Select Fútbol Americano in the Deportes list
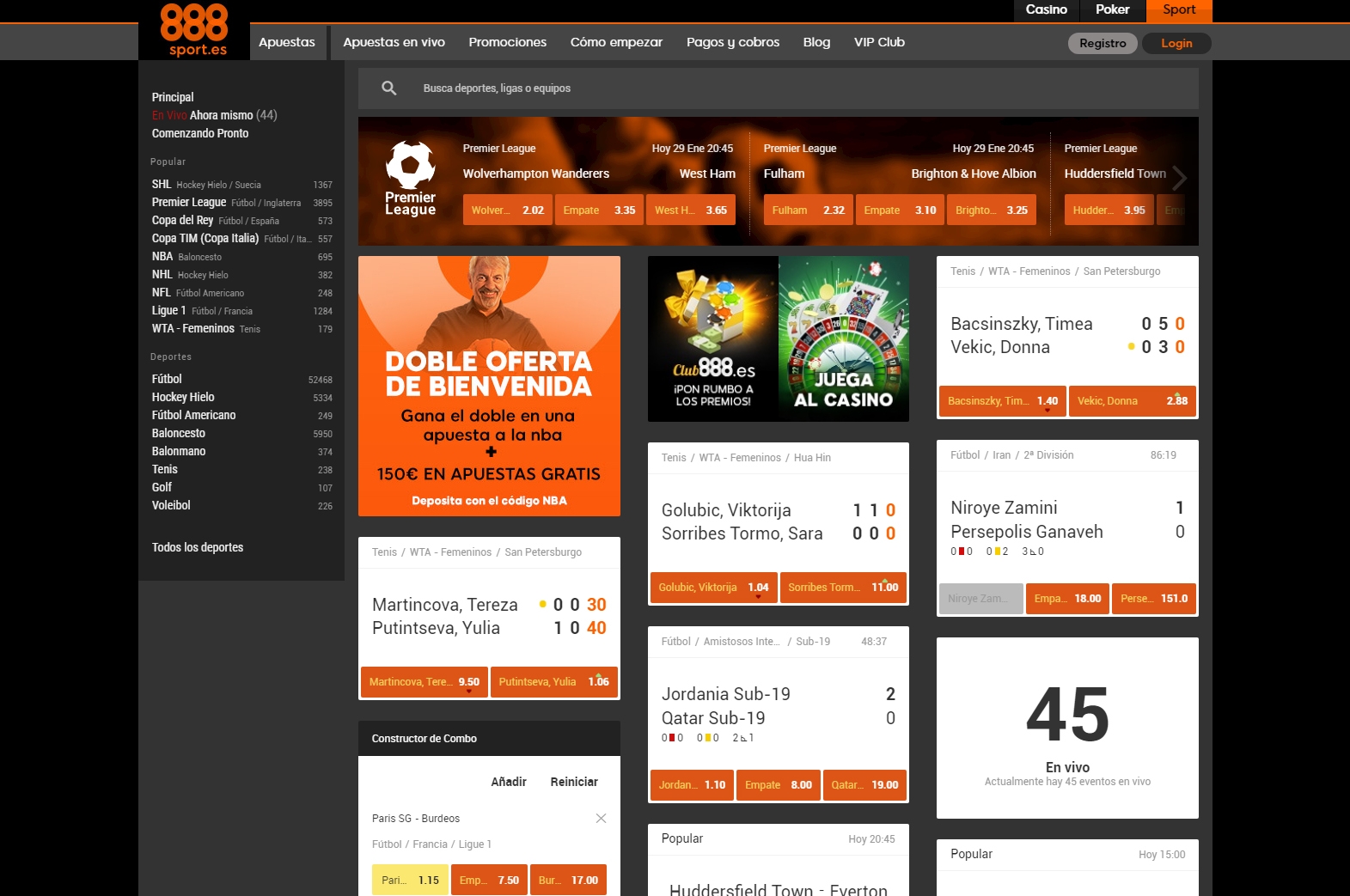This screenshot has height=896, width=1350. click(x=242, y=415)
